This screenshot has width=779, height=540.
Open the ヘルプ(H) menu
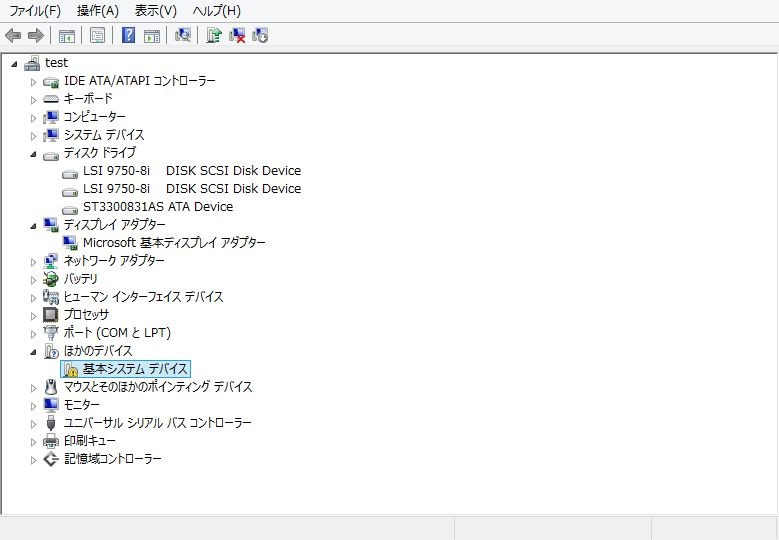click(217, 10)
